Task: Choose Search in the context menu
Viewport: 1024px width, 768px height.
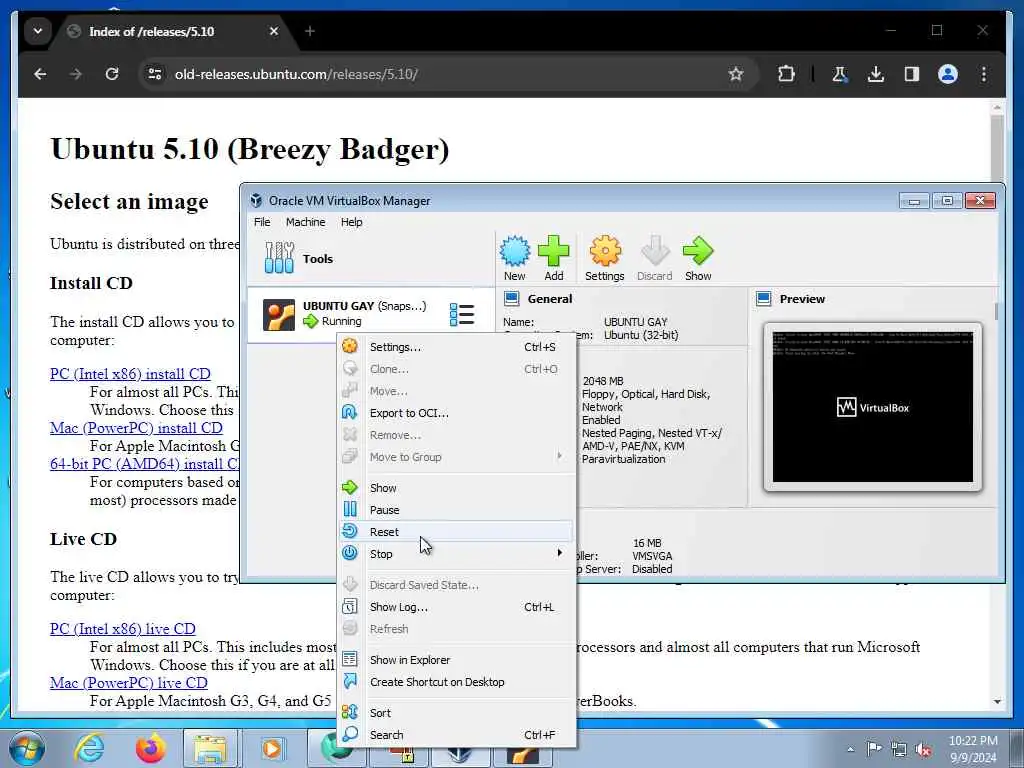Action: tap(457, 735)
